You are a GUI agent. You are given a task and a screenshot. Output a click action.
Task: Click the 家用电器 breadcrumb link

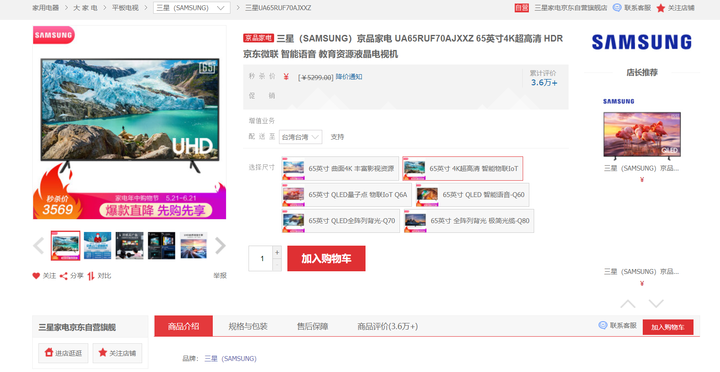45,8
